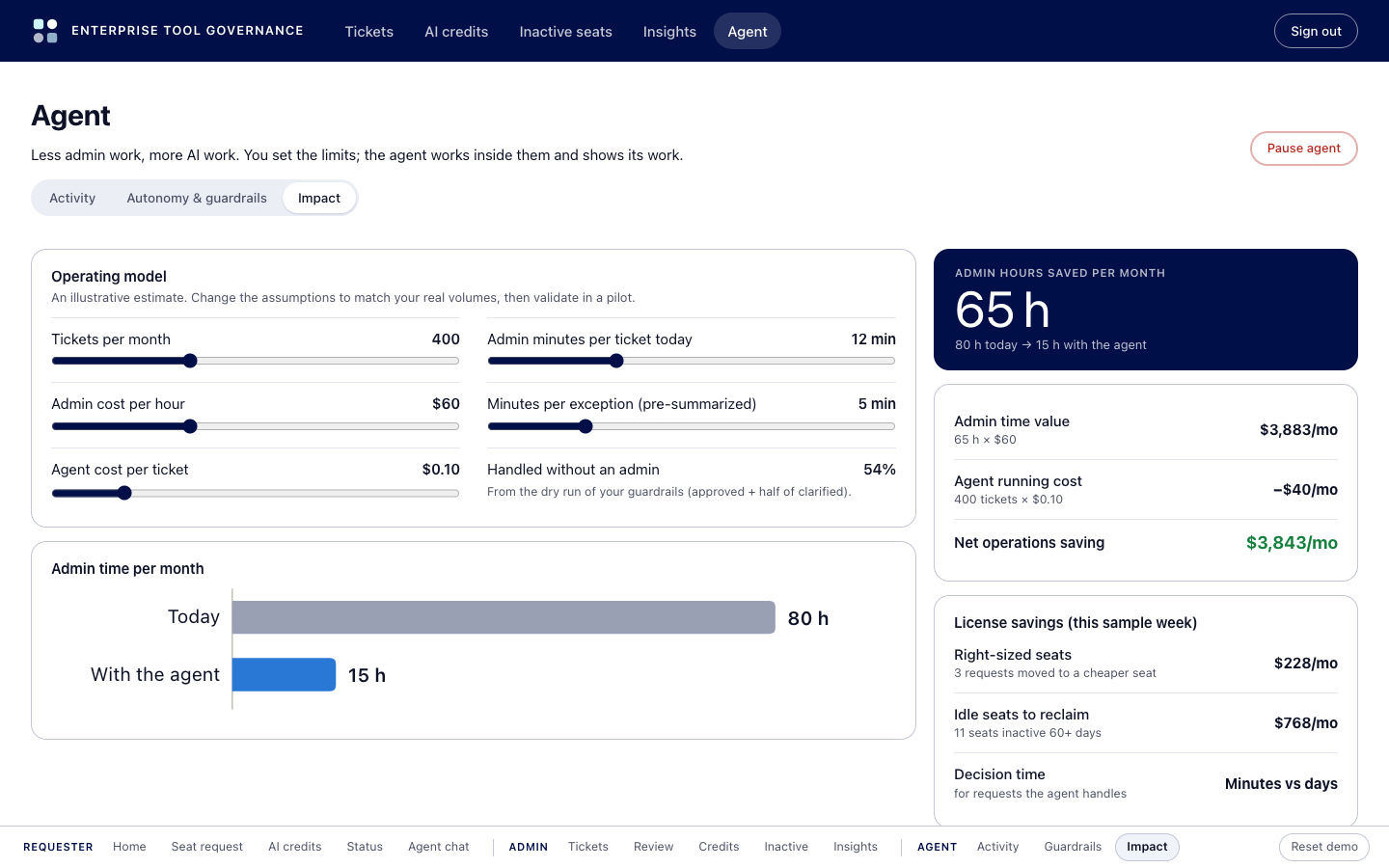Adjust the Tickets per month slider
1389x868 pixels.
256,361
